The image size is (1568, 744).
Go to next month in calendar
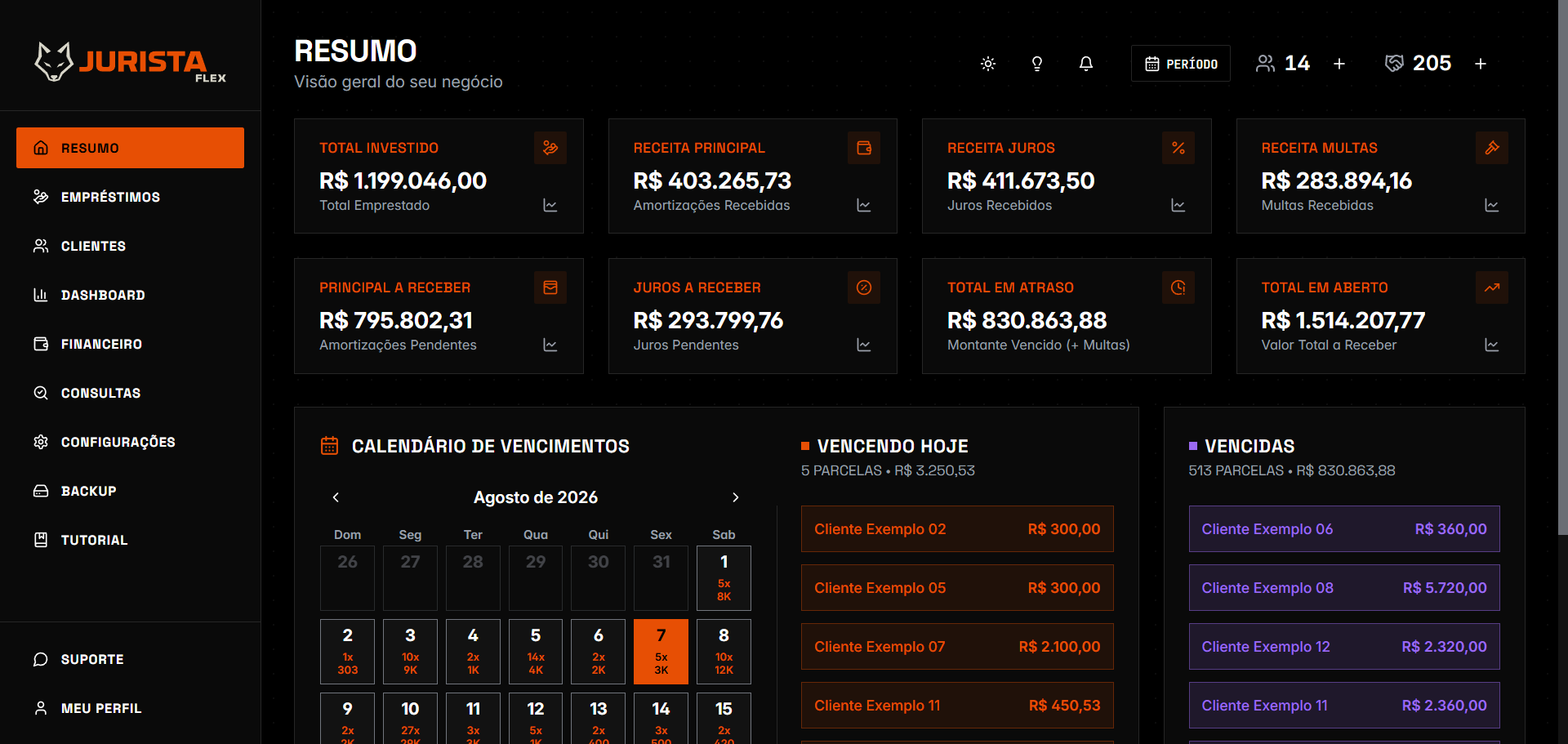[x=736, y=497]
